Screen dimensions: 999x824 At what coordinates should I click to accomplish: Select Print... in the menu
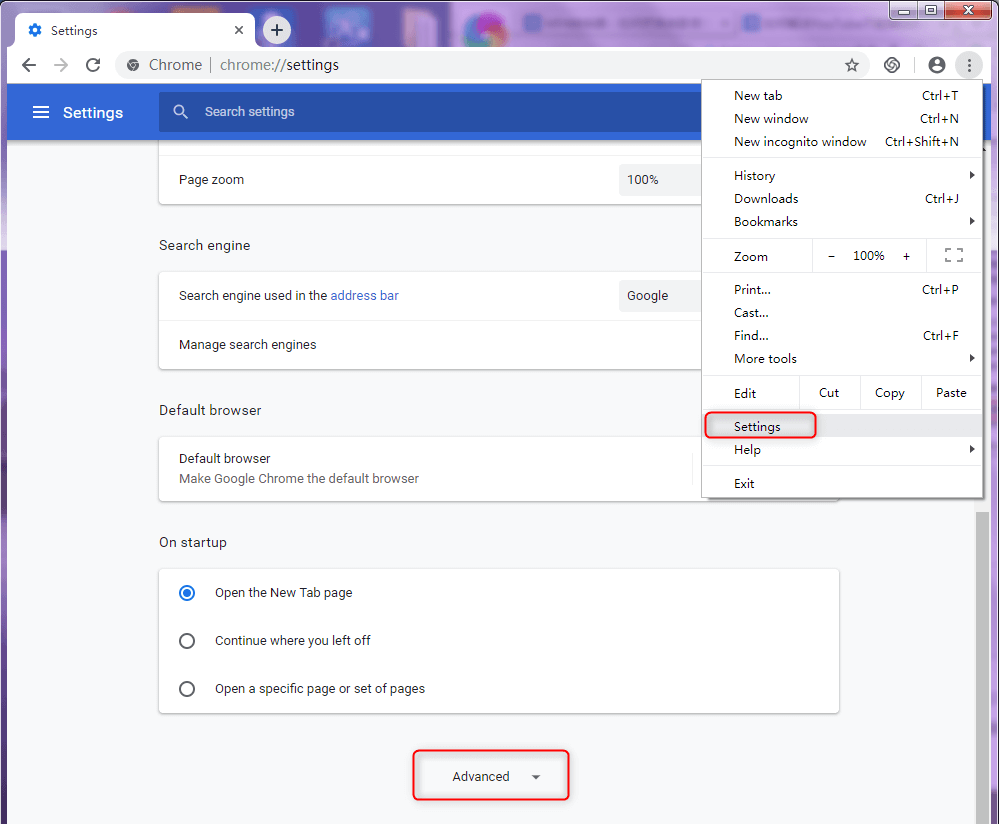pyautogui.click(x=842, y=289)
